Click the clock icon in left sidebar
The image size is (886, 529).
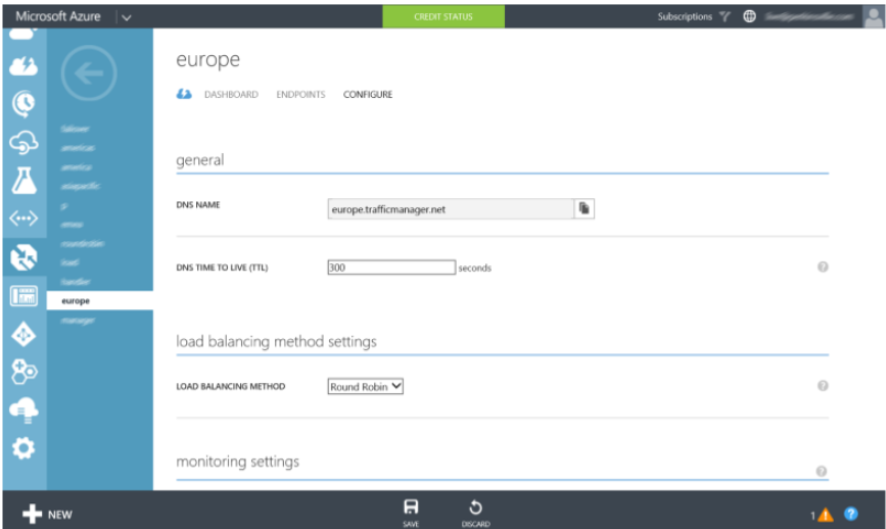24,101
